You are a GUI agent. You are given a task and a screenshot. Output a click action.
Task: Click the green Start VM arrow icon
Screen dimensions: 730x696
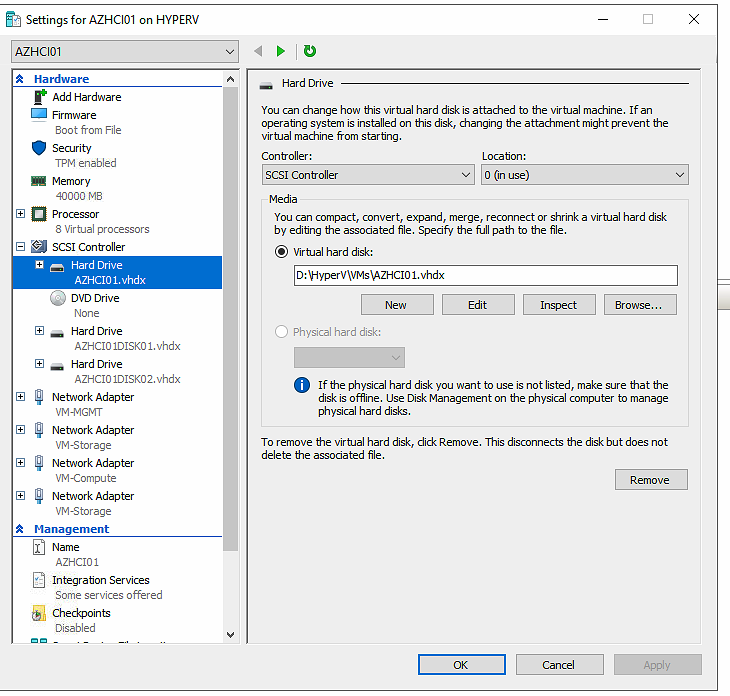point(281,51)
